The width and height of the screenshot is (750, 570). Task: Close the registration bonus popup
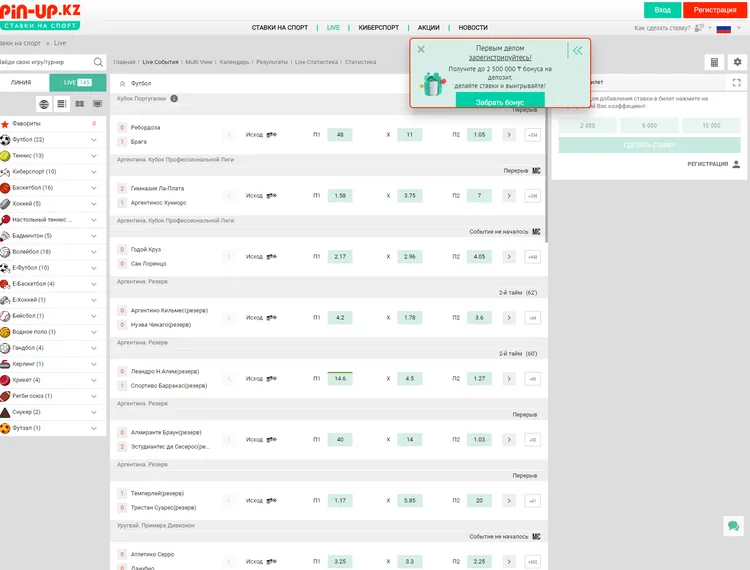(421, 49)
